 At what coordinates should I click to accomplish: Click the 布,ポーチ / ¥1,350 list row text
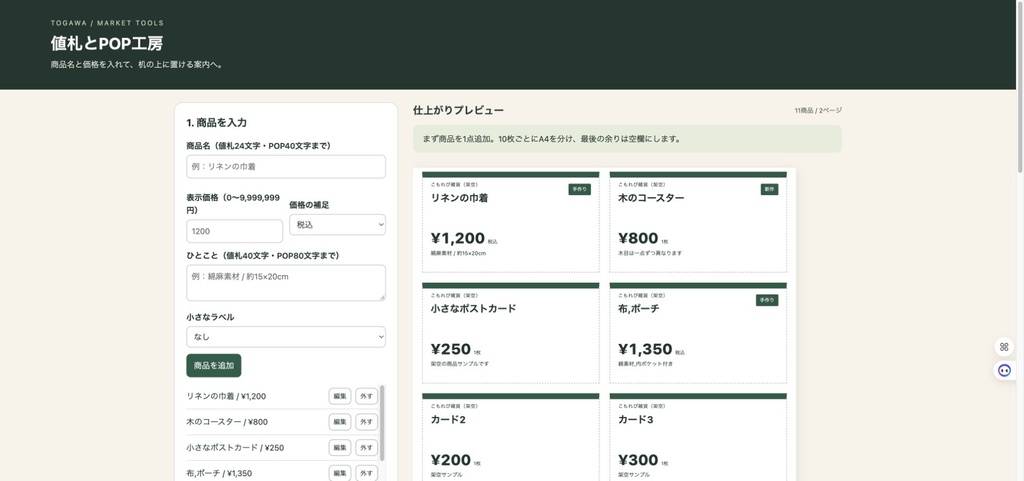(x=219, y=473)
